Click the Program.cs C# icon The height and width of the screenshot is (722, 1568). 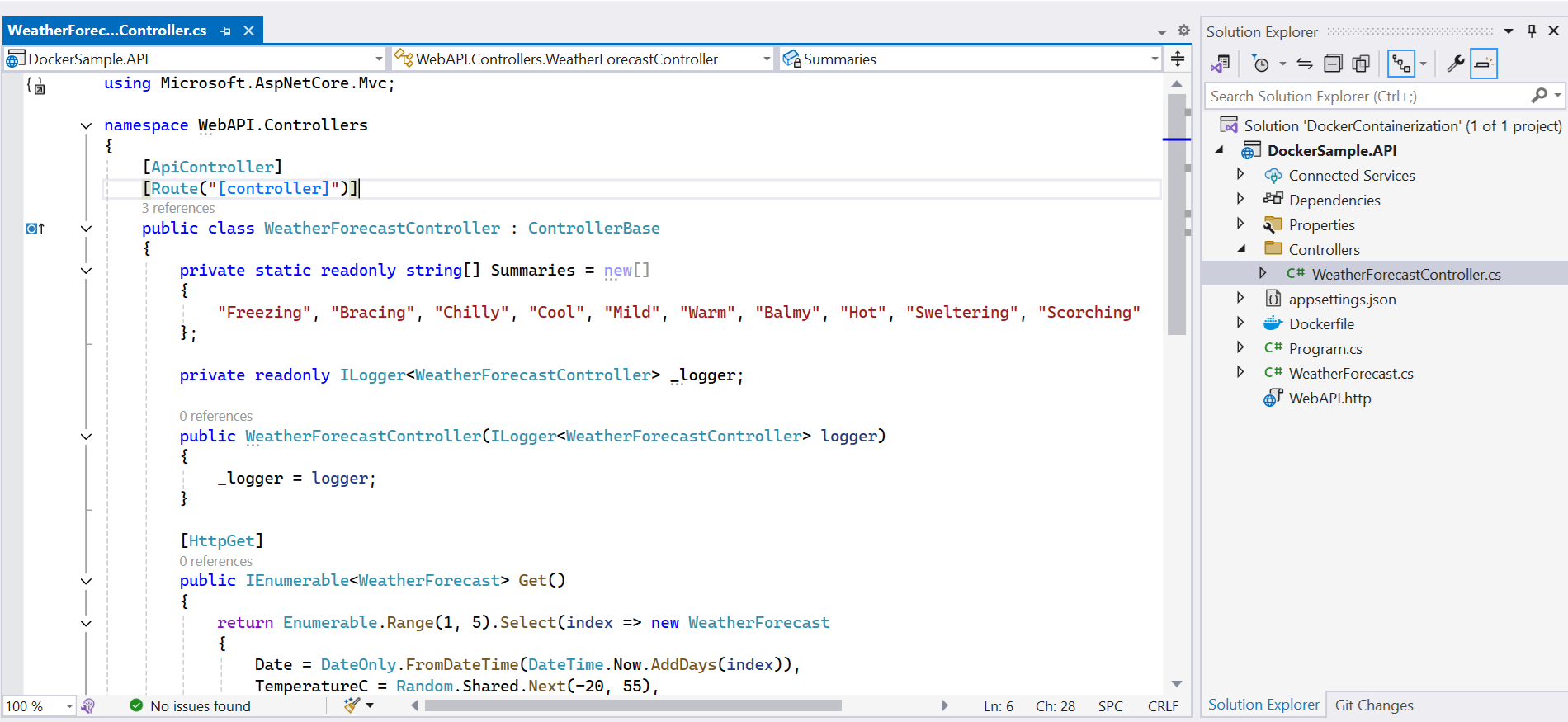coord(1273,348)
